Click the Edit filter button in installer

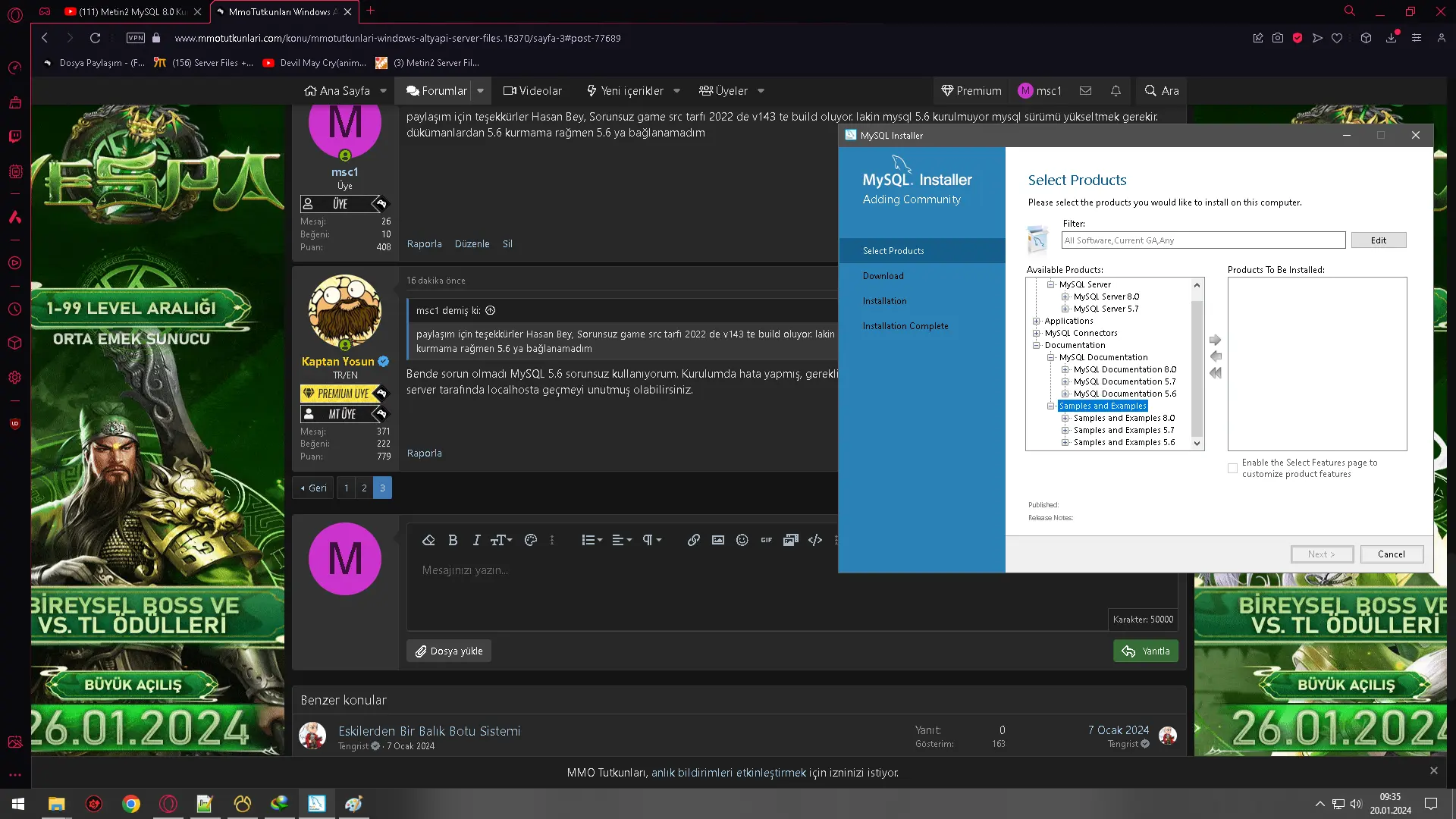[1378, 240]
